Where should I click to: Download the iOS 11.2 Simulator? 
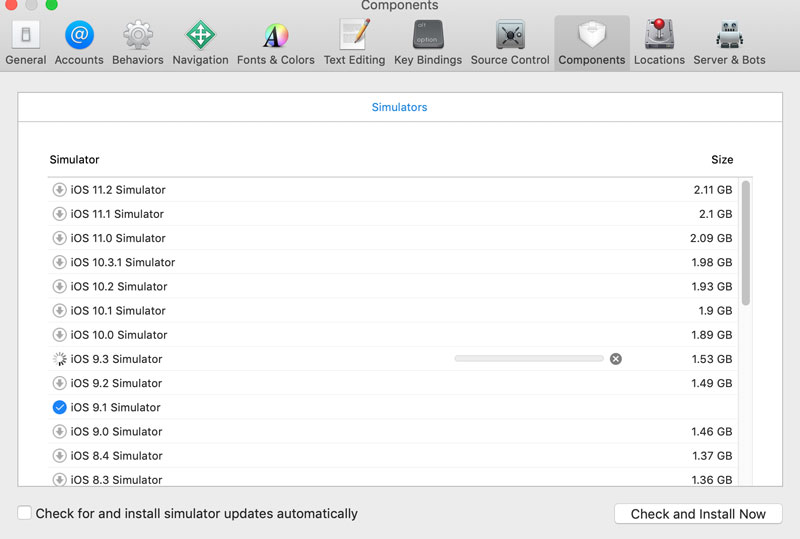(59, 190)
